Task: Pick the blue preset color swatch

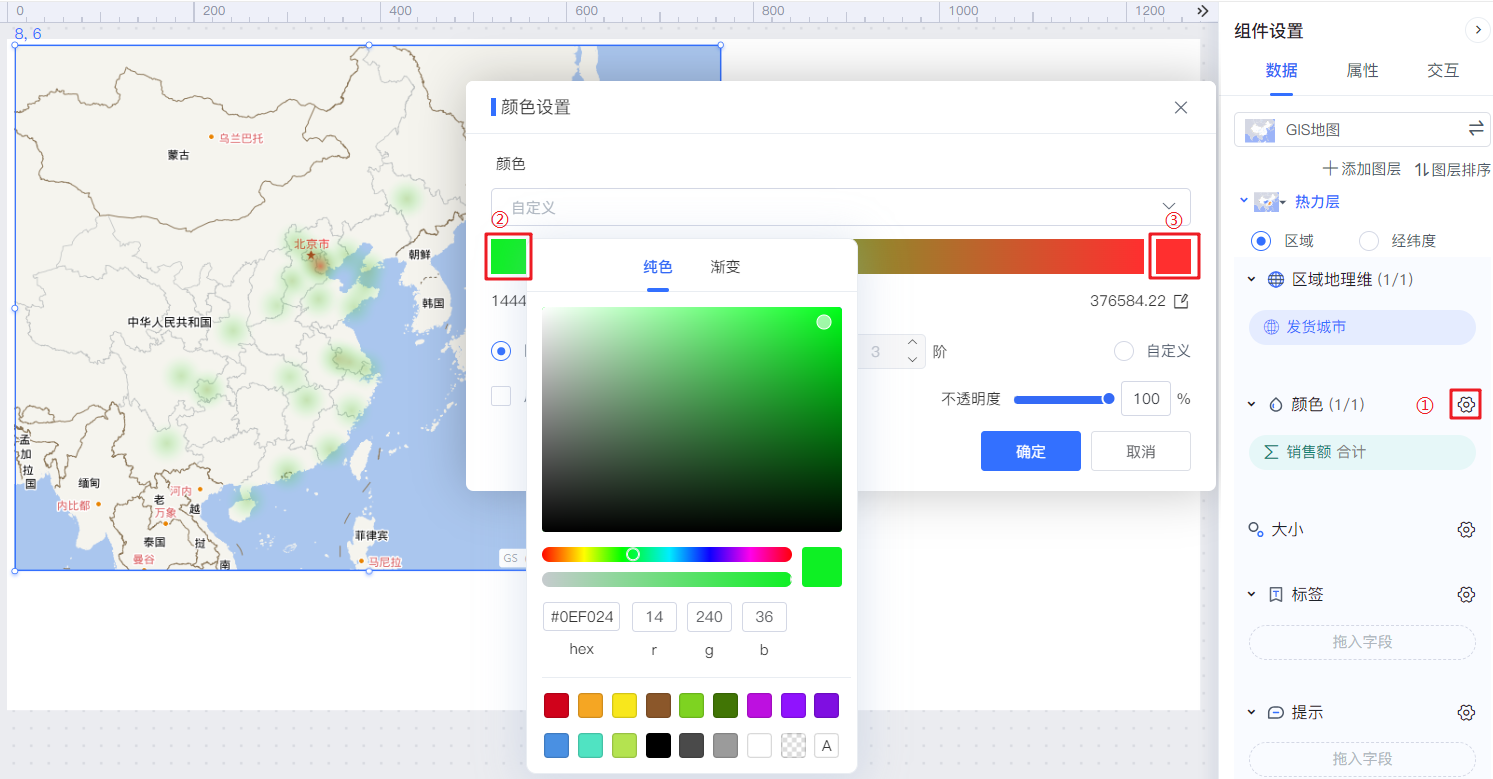Action: tap(556, 745)
